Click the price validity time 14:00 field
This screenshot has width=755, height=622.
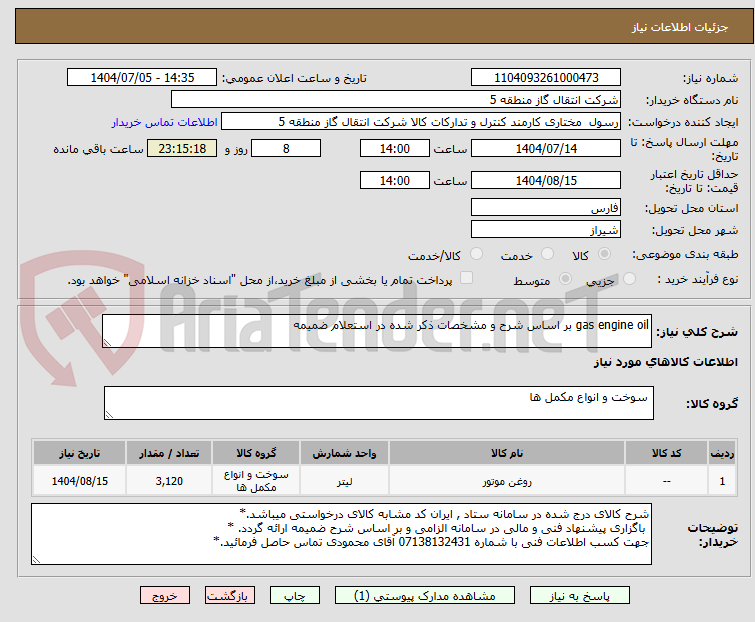[394, 180]
